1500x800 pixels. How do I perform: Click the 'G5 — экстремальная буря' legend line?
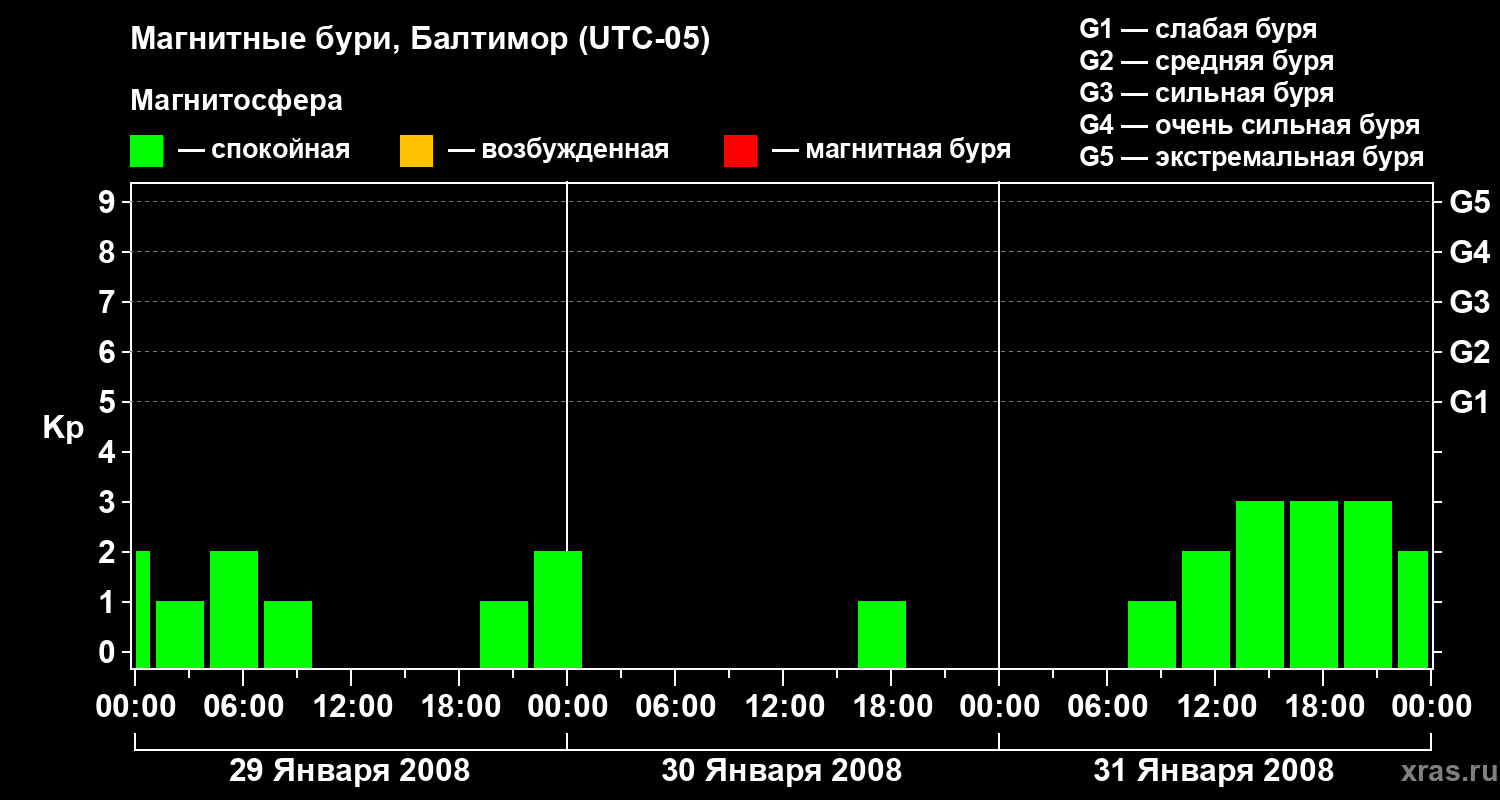pos(1252,157)
